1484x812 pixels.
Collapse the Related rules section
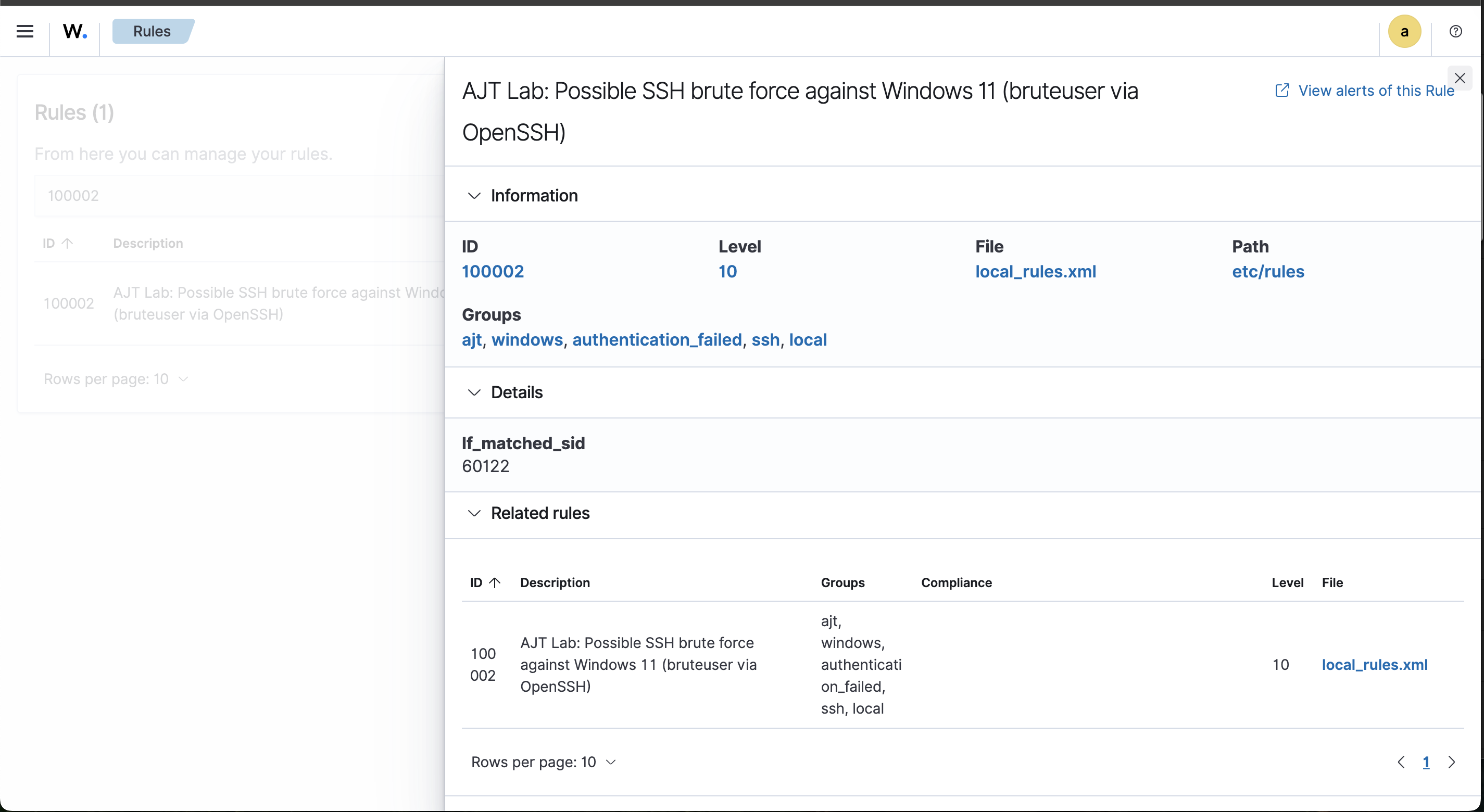point(474,513)
